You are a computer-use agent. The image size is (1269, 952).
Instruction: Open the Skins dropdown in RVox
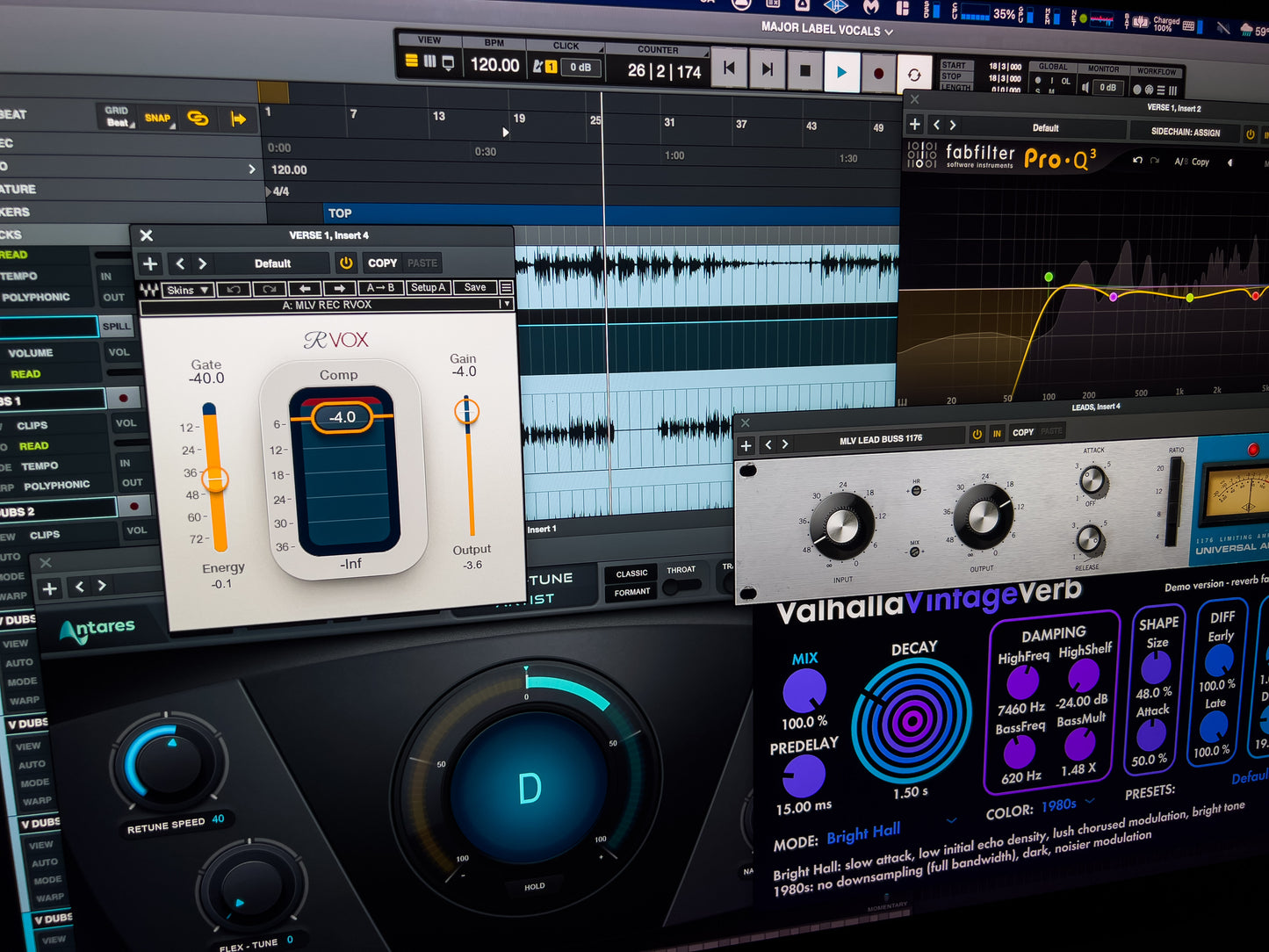click(188, 290)
